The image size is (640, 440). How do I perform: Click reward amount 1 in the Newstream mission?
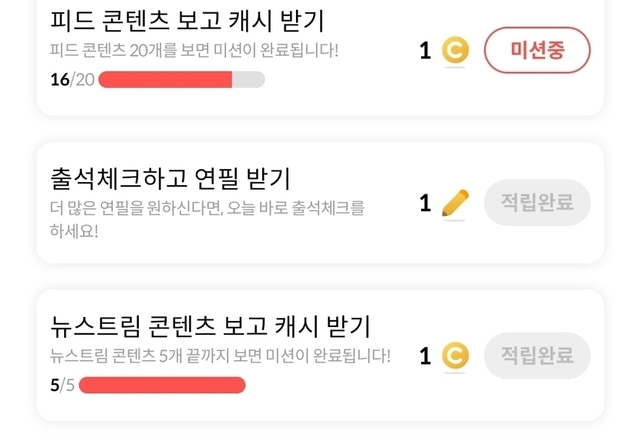(x=425, y=356)
